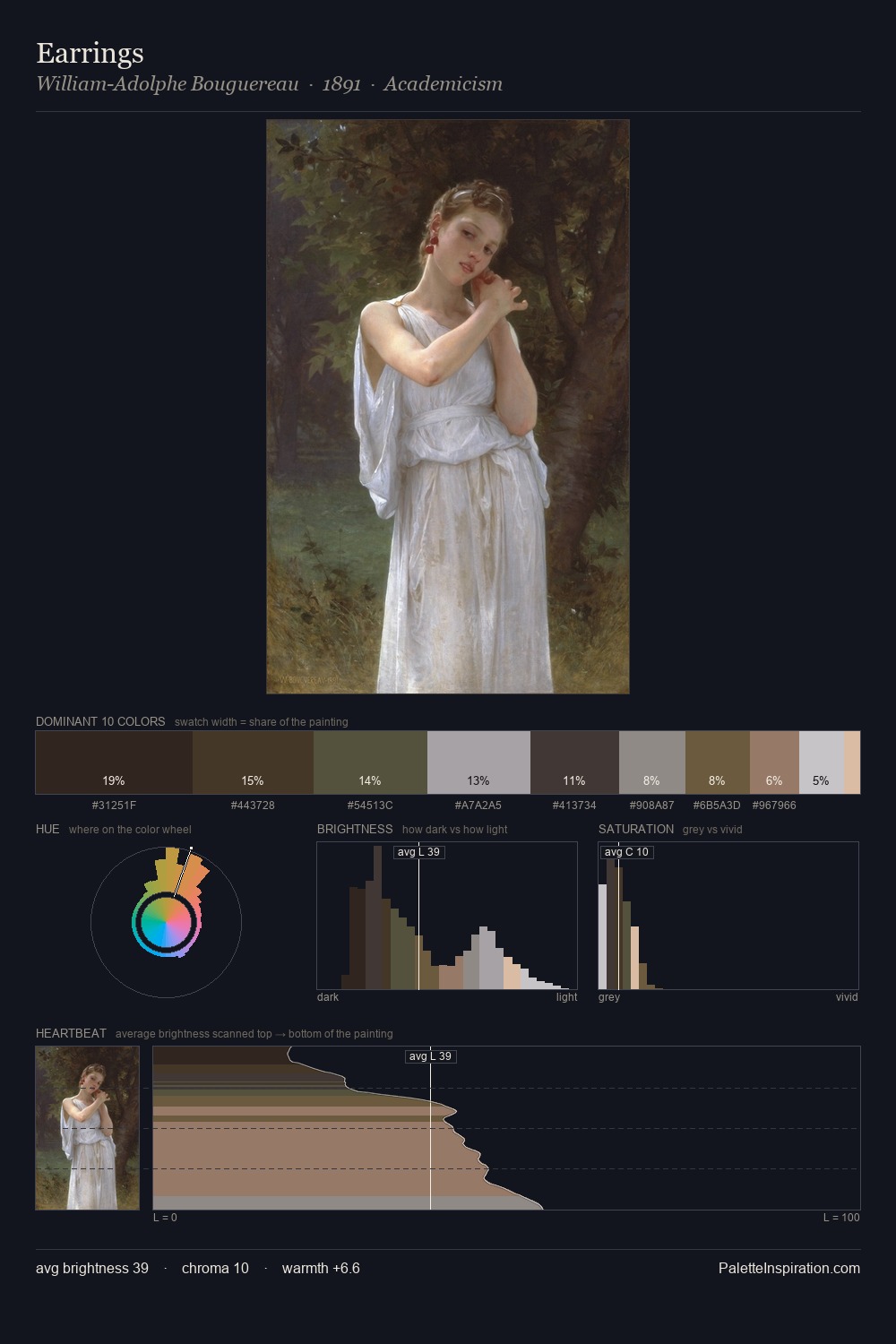Select the first 8% grey swatch #908A87

tap(652, 762)
